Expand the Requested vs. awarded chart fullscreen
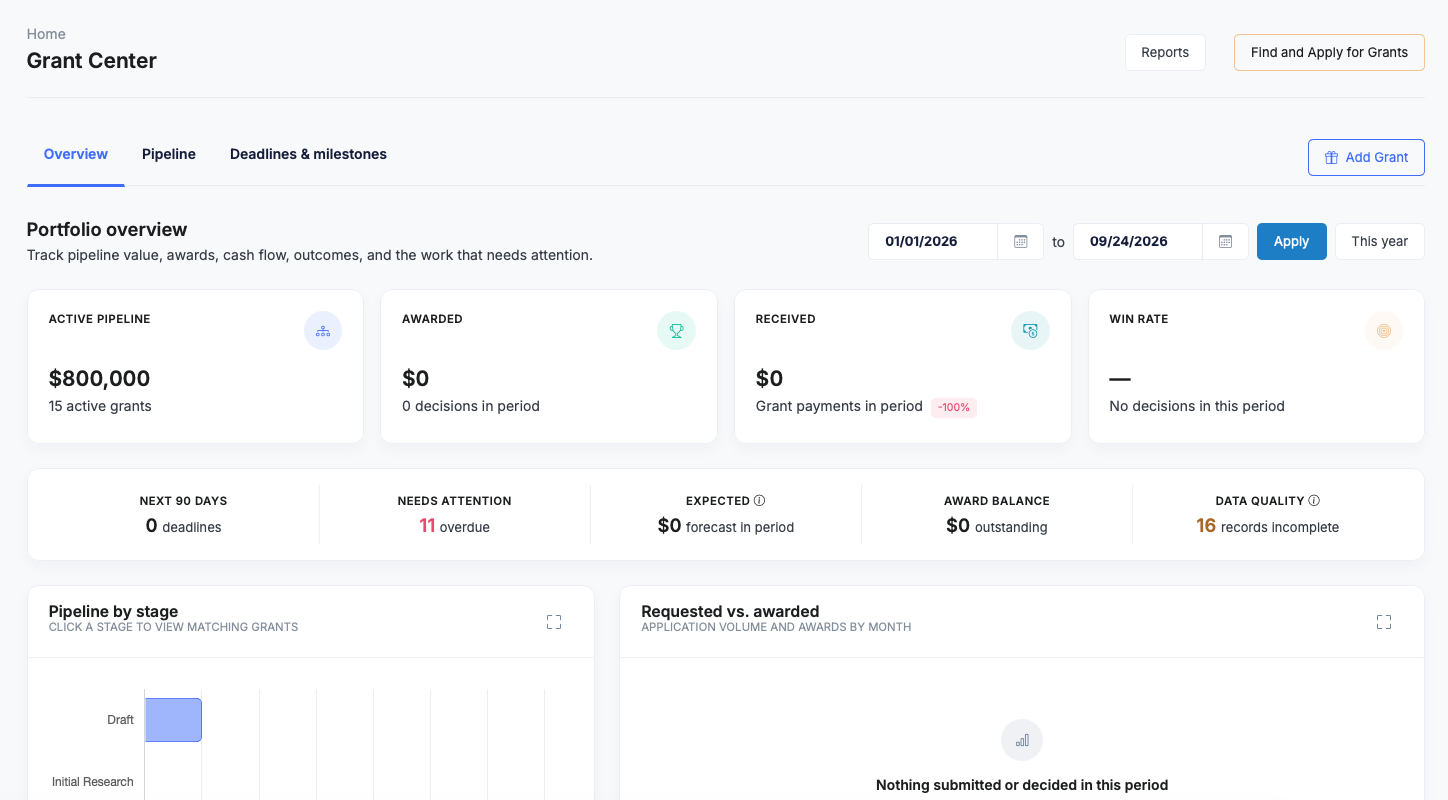The image size is (1448, 800). point(1384,622)
